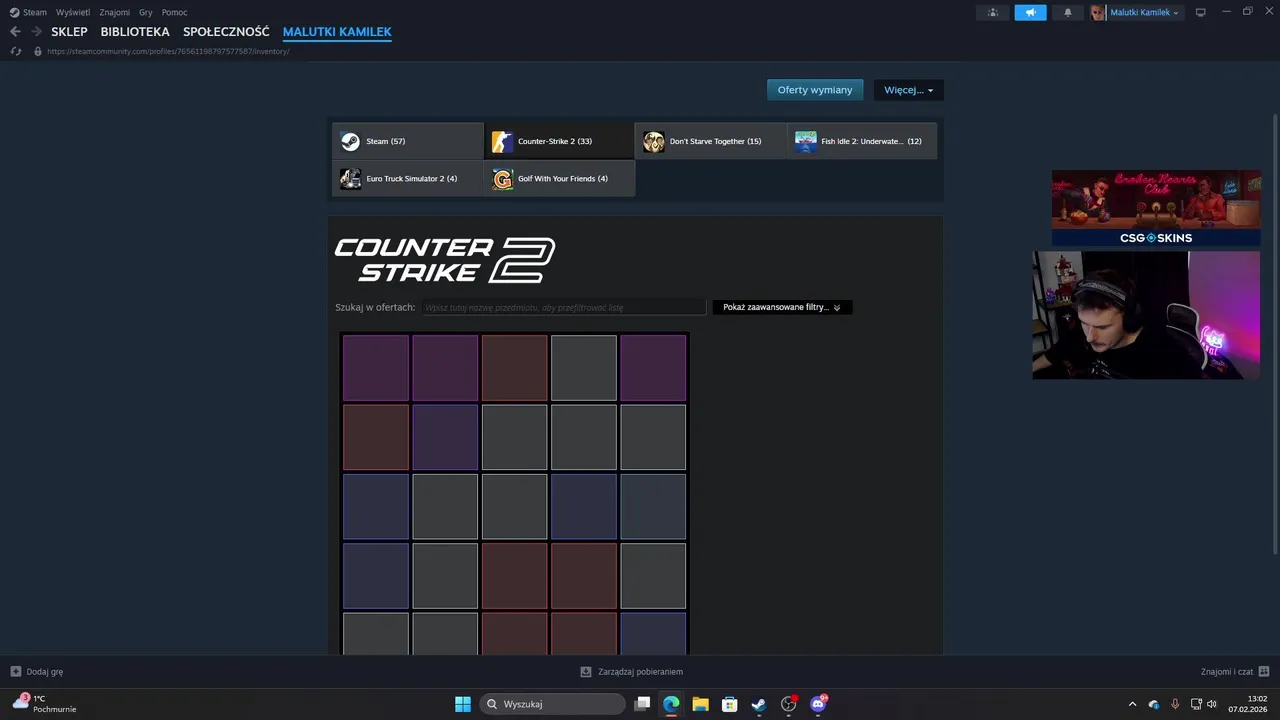The image size is (1280, 720).
Task: Click the Steam taskbar icon
Action: coord(759,704)
